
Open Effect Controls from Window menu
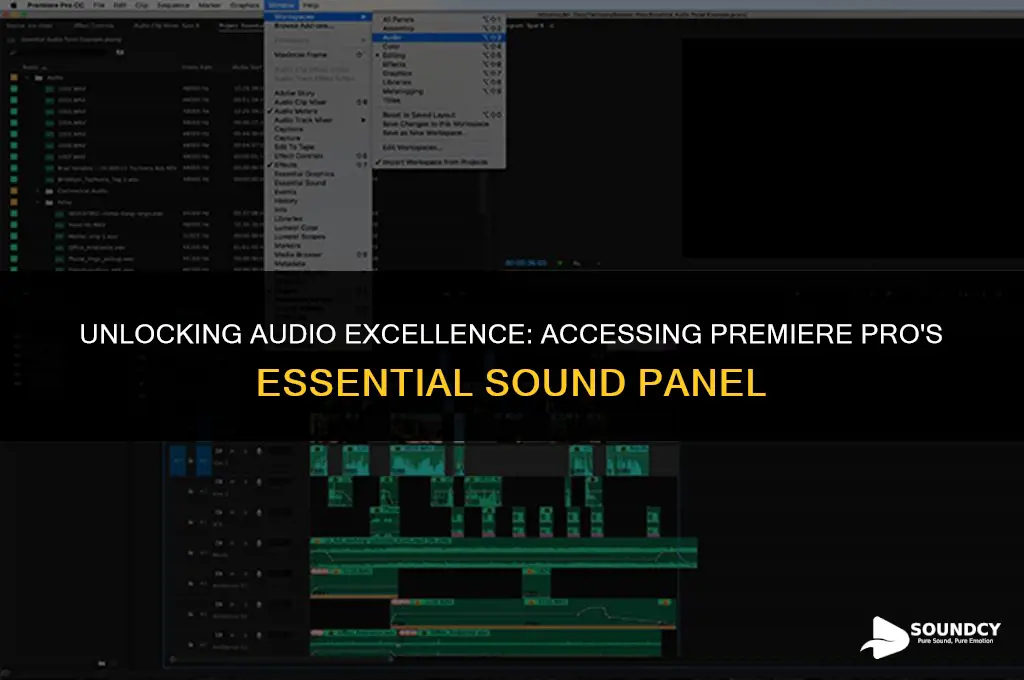click(318, 156)
